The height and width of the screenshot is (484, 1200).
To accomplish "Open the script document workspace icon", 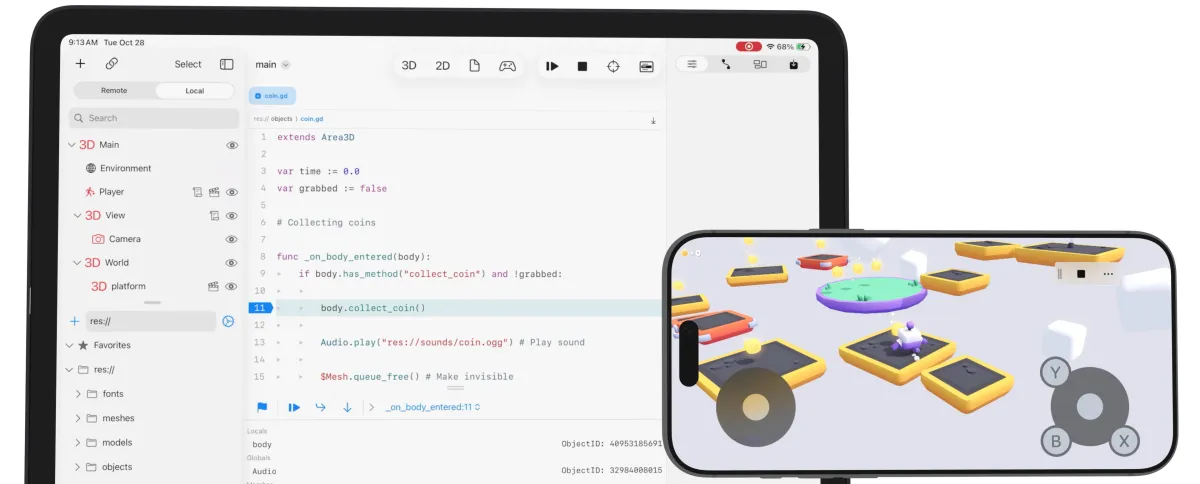I will click(x=475, y=66).
